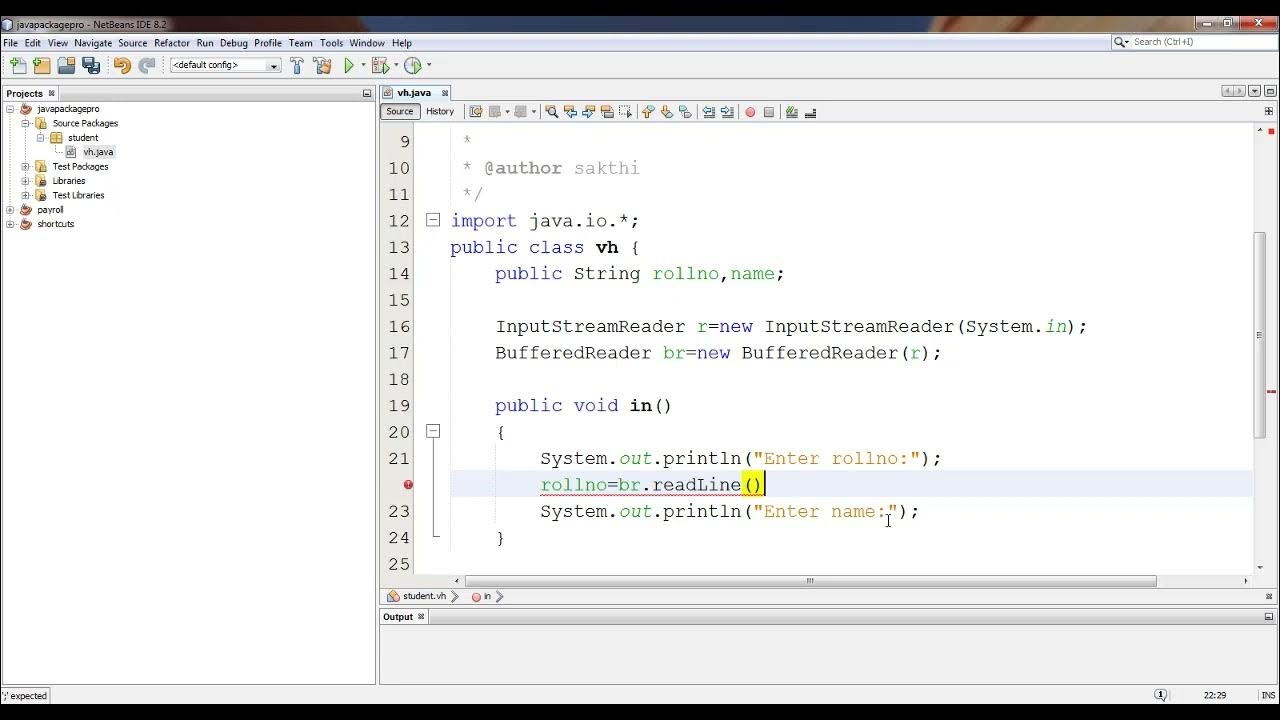
Task: Expand the Test Packages node
Action: (25, 167)
